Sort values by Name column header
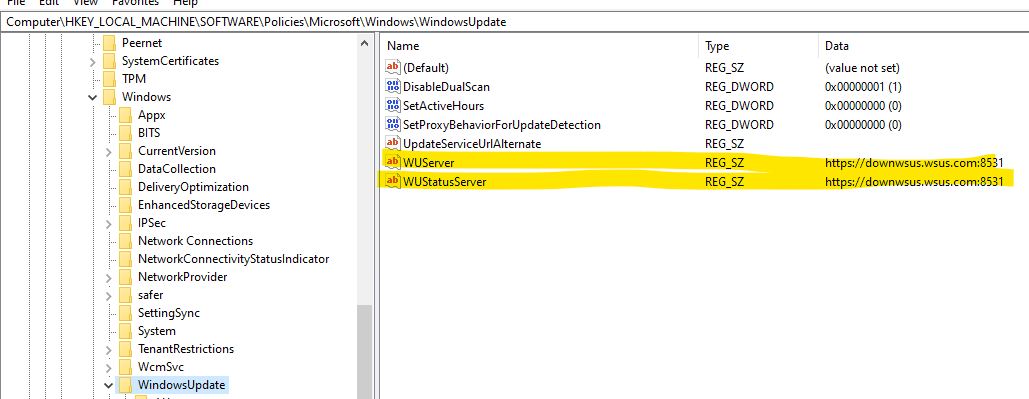This screenshot has width=1029, height=399. pyautogui.click(x=539, y=46)
